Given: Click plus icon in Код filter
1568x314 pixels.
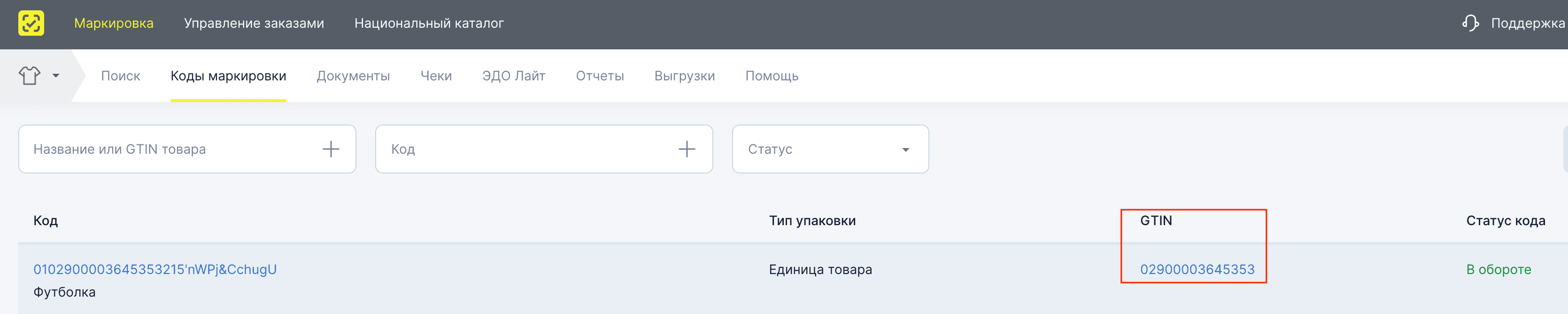Looking at the screenshot, I should click(x=687, y=148).
